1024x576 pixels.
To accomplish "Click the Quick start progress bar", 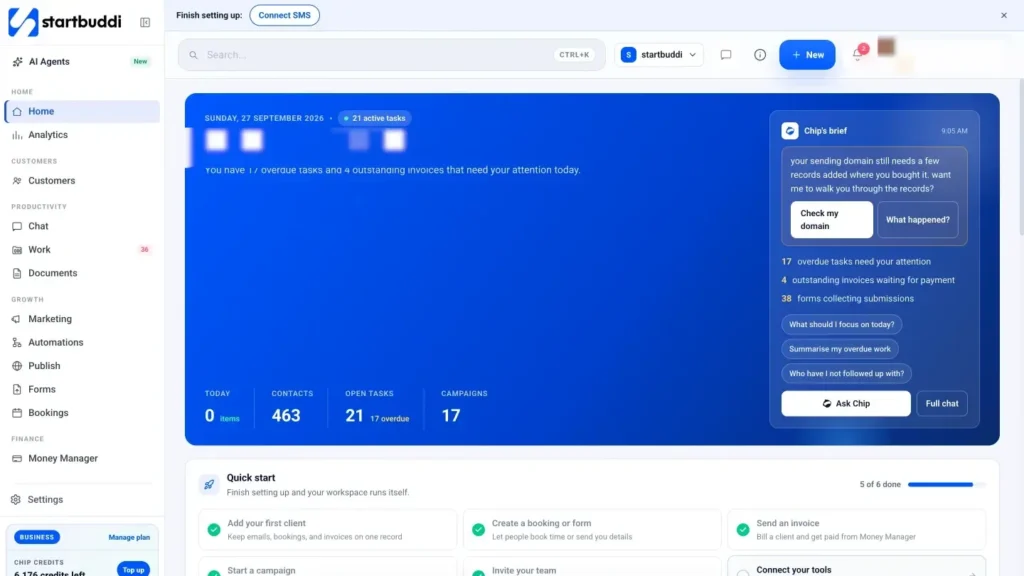I will [946, 485].
